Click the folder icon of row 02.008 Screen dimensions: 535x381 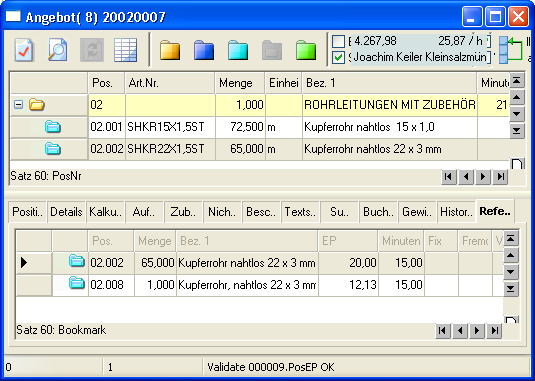click(77, 283)
